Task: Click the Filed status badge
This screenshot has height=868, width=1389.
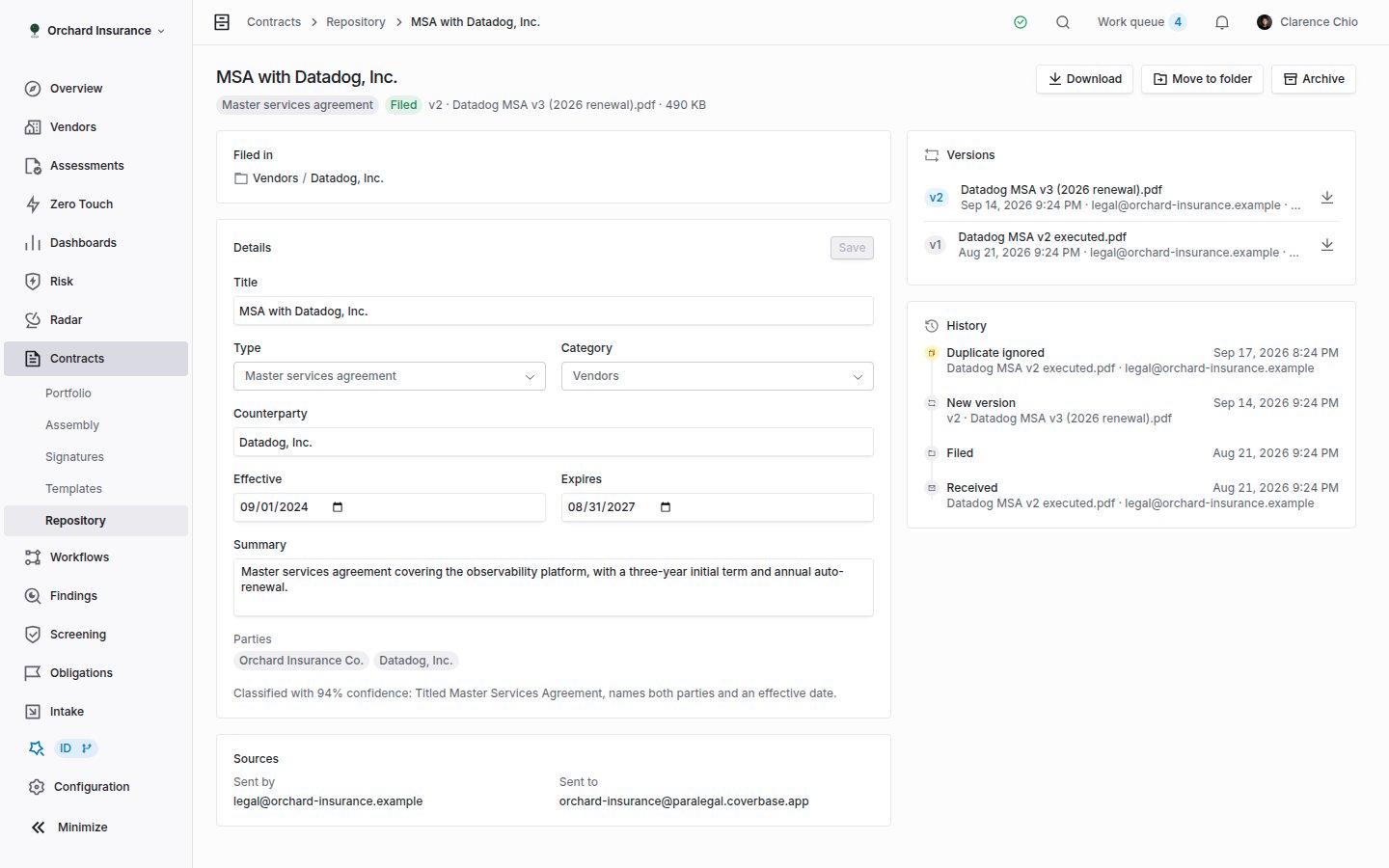Action: [404, 105]
